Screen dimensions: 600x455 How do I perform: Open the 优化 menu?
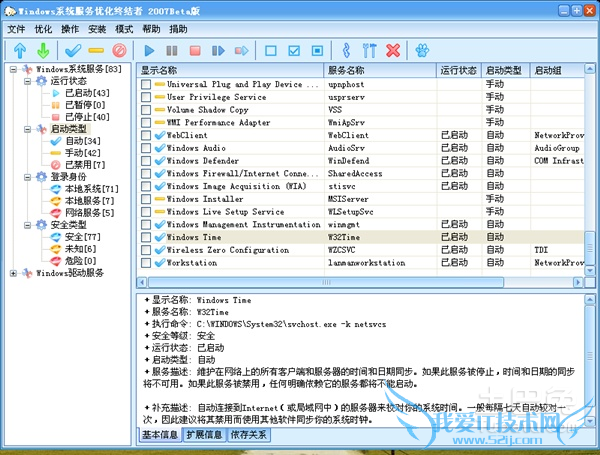[x=43, y=29]
